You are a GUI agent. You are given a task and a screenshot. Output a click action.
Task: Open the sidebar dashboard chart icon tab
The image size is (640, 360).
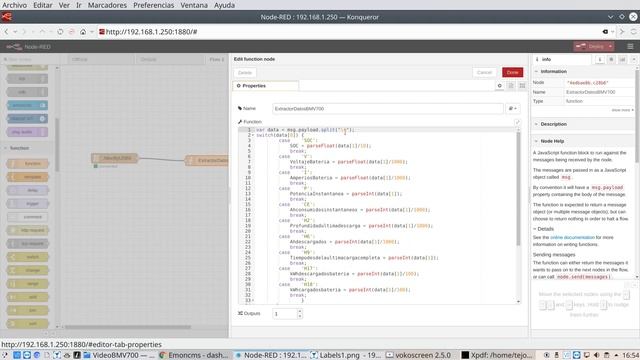click(622, 60)
